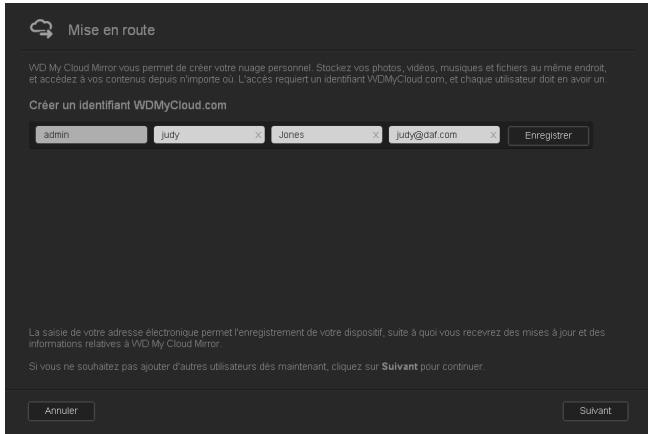Screen dimensions: 651x434
Task: Focus the first name field containing judy
Action: (x=209, y=135)
